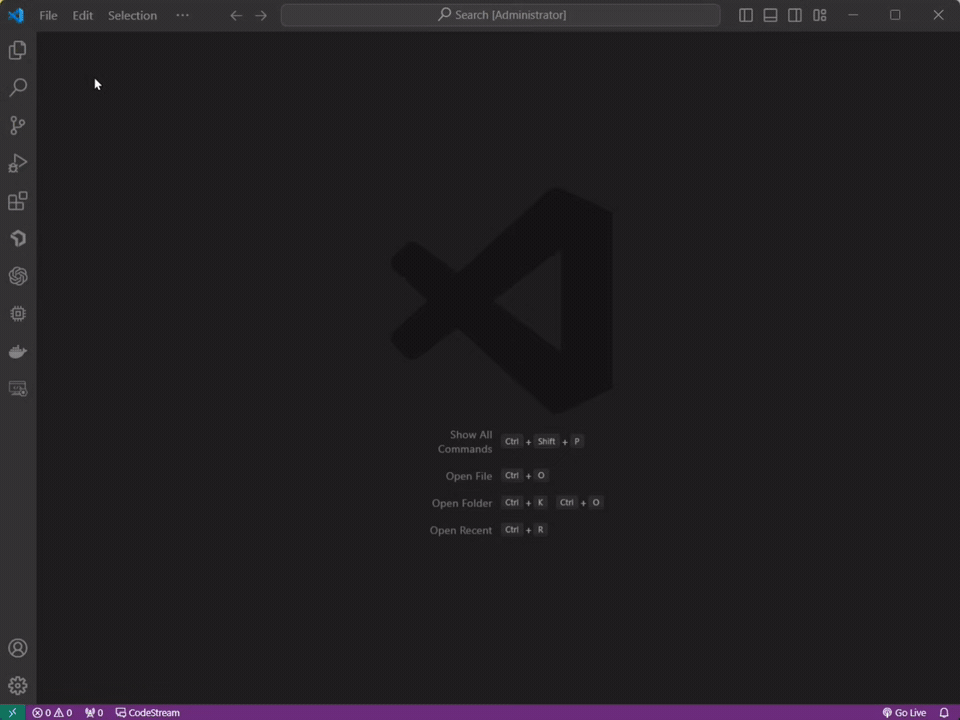Click the Open File label

pos(469,476)
